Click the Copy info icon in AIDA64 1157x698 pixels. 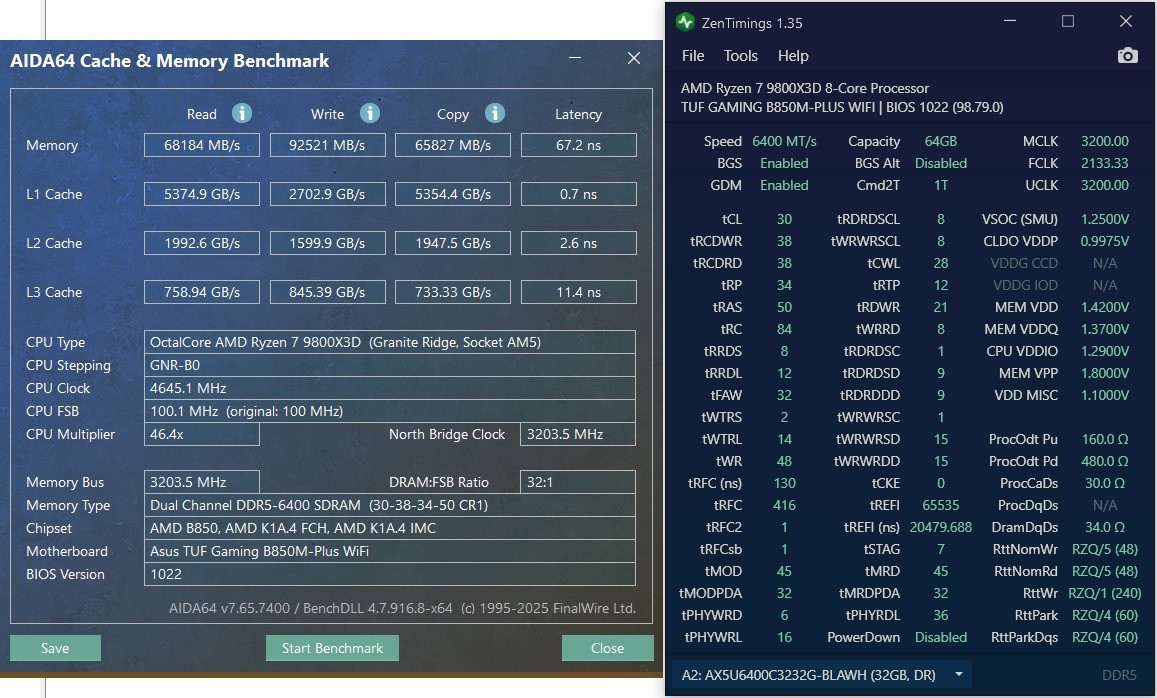click(x=495, y=113)
